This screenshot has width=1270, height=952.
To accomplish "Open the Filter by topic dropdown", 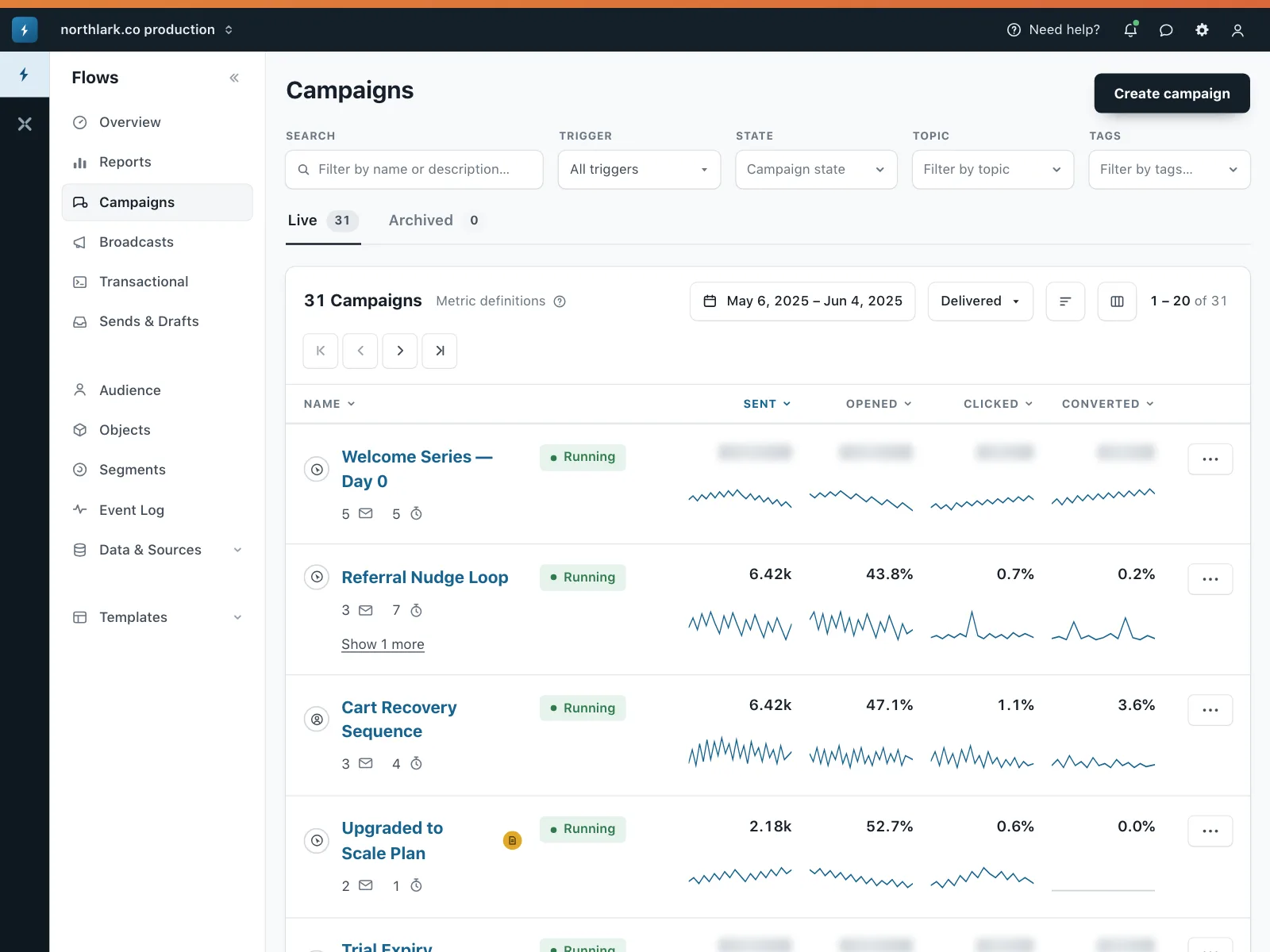I will point(993,170).
